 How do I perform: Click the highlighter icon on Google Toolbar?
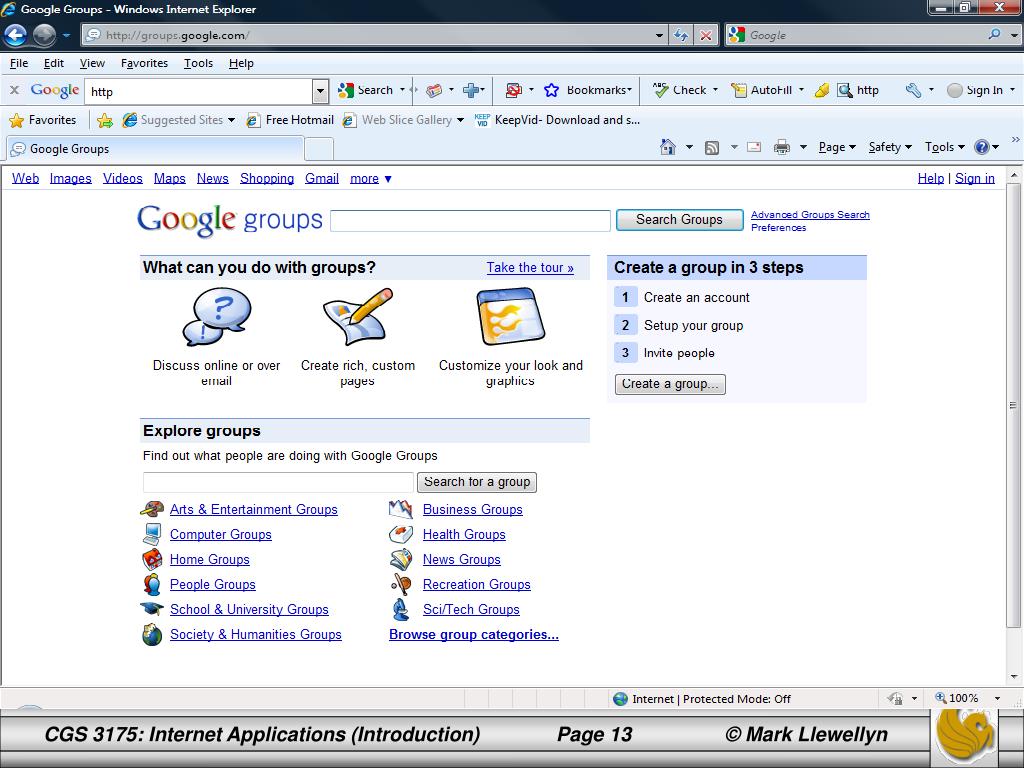pos(822,90)
